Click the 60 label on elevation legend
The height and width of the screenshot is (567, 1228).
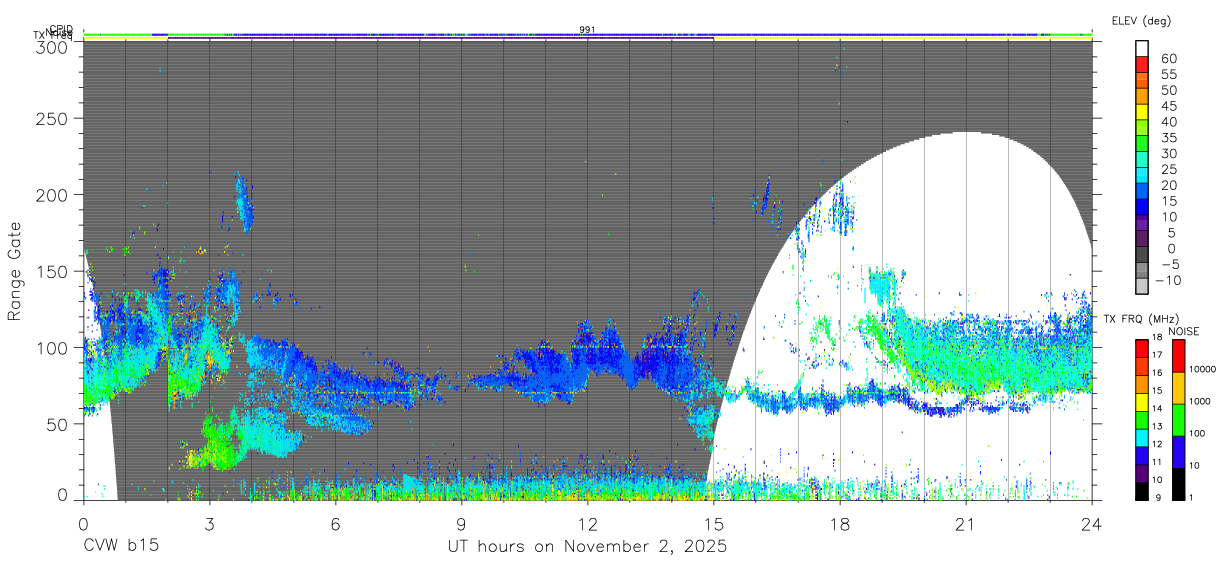pos(1168,59)
